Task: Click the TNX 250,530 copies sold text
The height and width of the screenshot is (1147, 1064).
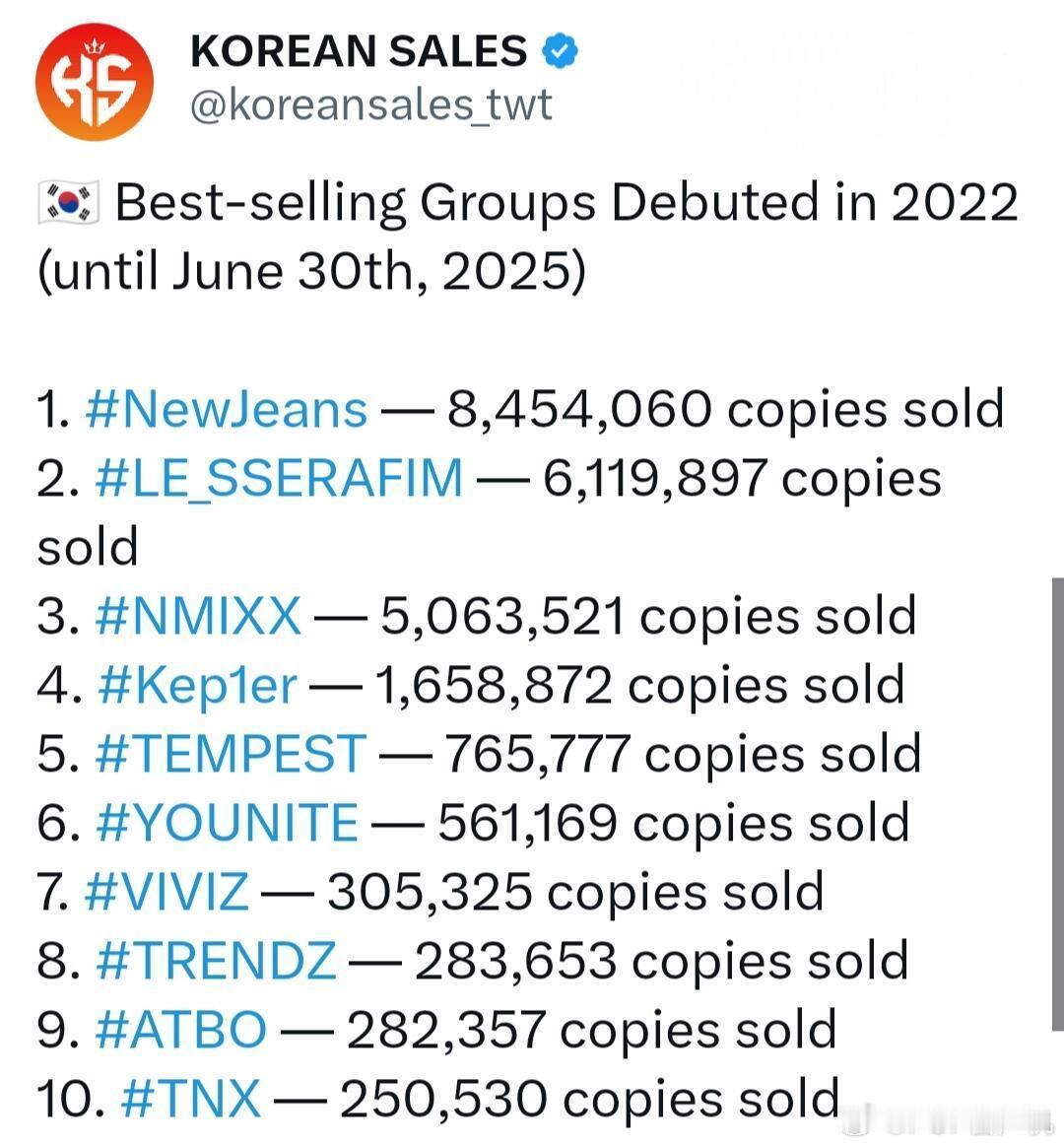Action: 589,1098
